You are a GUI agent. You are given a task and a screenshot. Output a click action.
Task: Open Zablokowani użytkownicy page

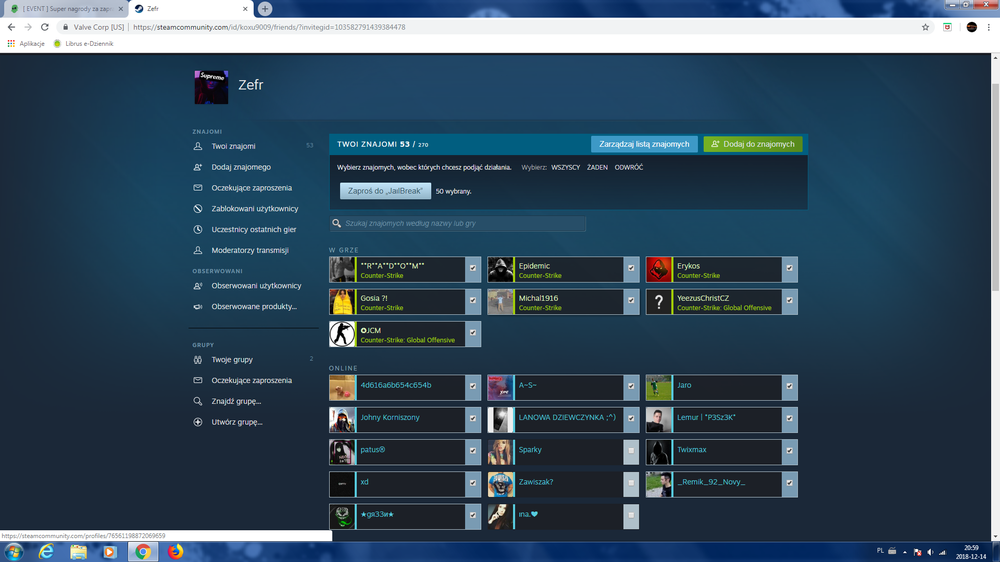[x=254, y=209]
